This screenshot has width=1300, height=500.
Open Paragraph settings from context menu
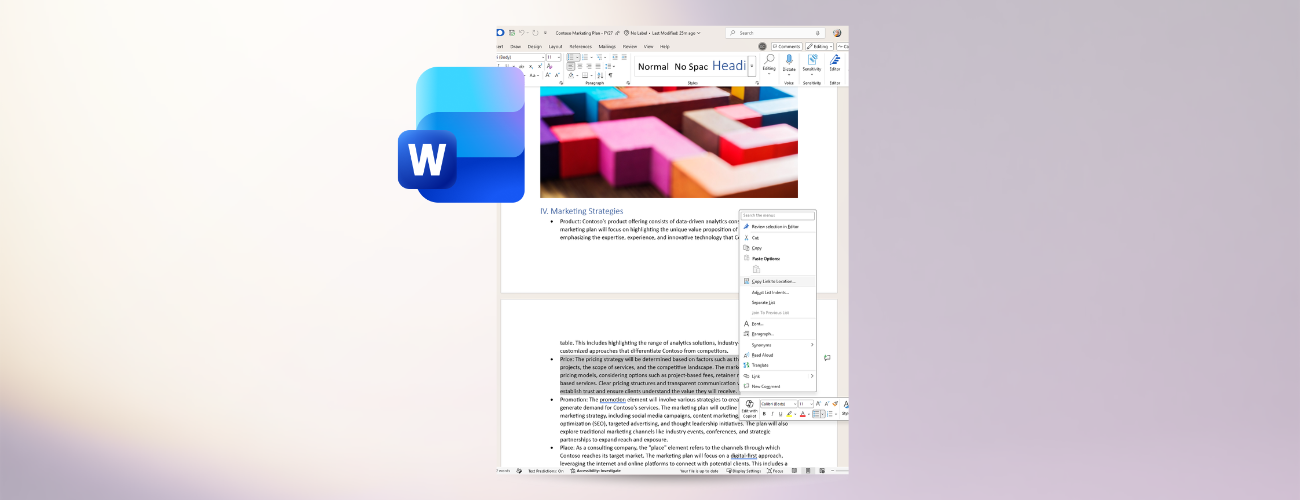pos(778,334)
